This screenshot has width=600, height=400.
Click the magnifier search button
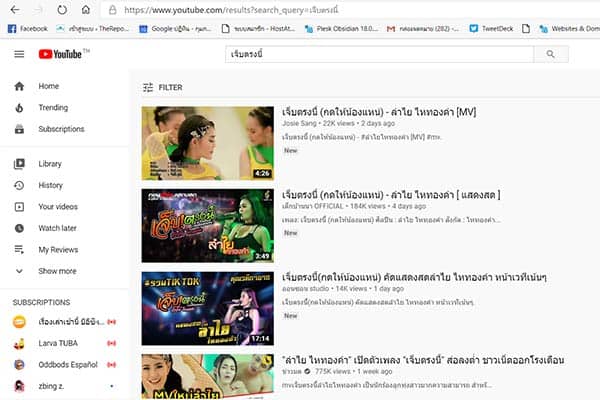[x=551, y=54]
